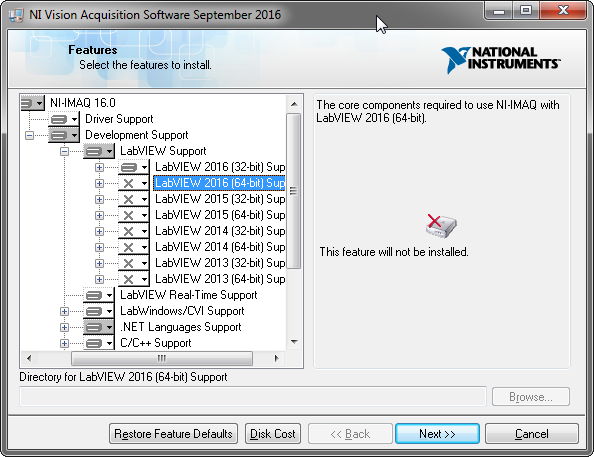Screen dimensions: 594x457
Task: Click the feature tree scroll down arrow
Action: coord(294,342)
